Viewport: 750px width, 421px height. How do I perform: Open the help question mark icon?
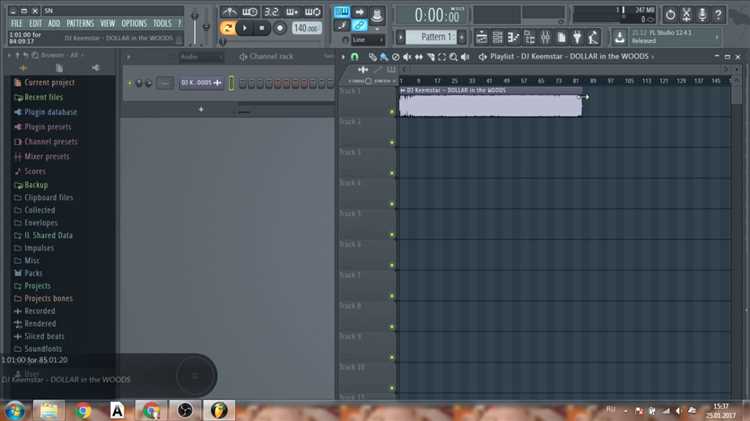718,15
